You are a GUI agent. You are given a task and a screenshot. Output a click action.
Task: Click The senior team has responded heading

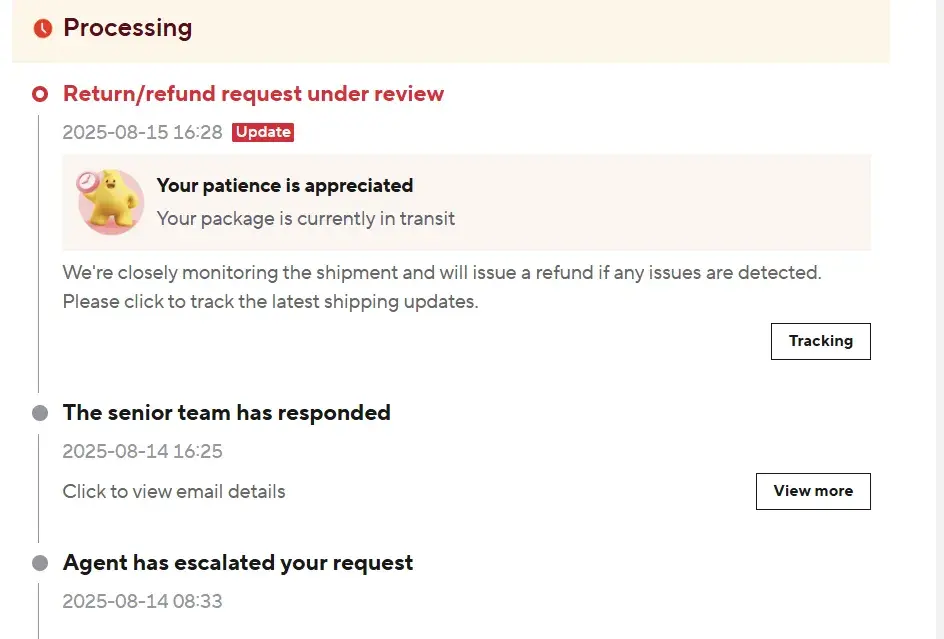[x=226, y=413]
